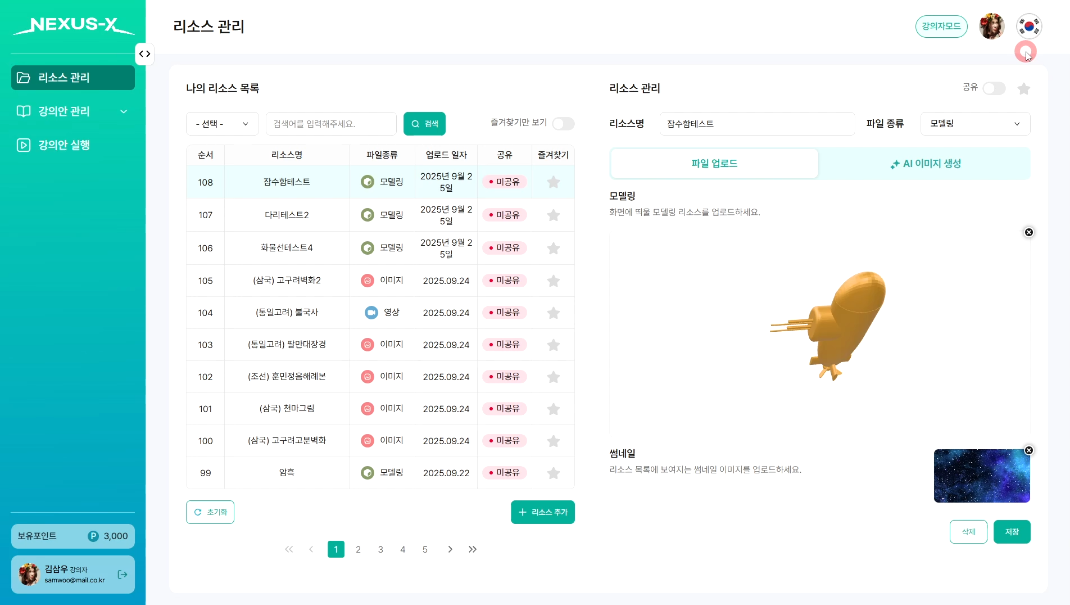The image size is (1070, 605).
Task: Go to previous page with left chevron
Action: click(x=311, y=550)
